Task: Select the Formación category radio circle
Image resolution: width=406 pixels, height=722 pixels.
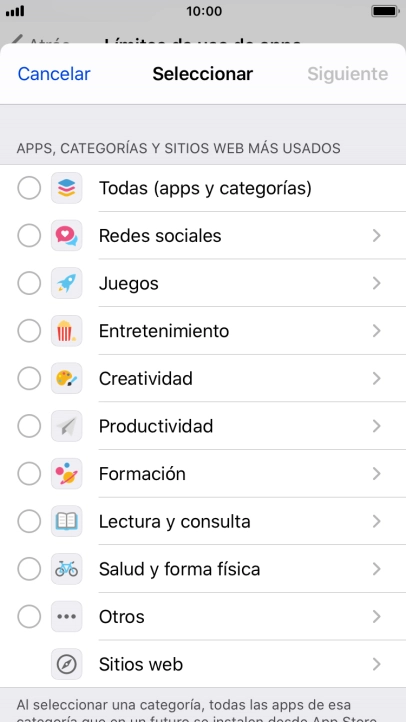Action: [29, 474]
